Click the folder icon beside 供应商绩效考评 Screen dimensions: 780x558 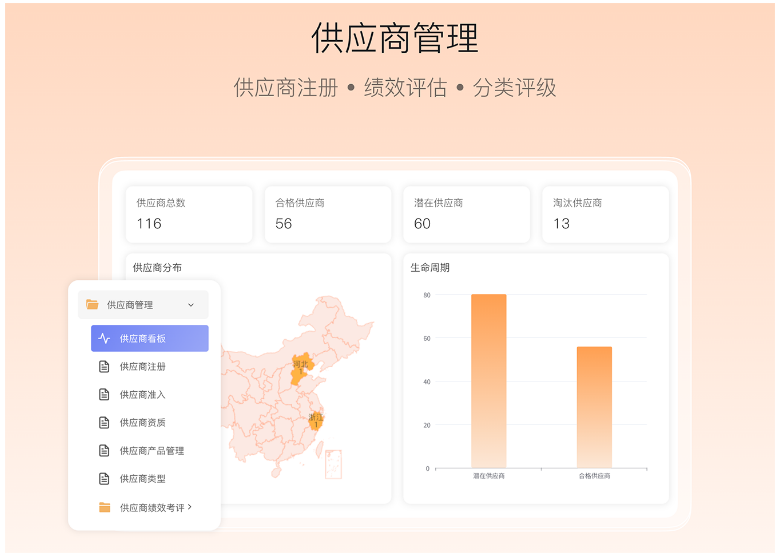(x=104, y=507)
